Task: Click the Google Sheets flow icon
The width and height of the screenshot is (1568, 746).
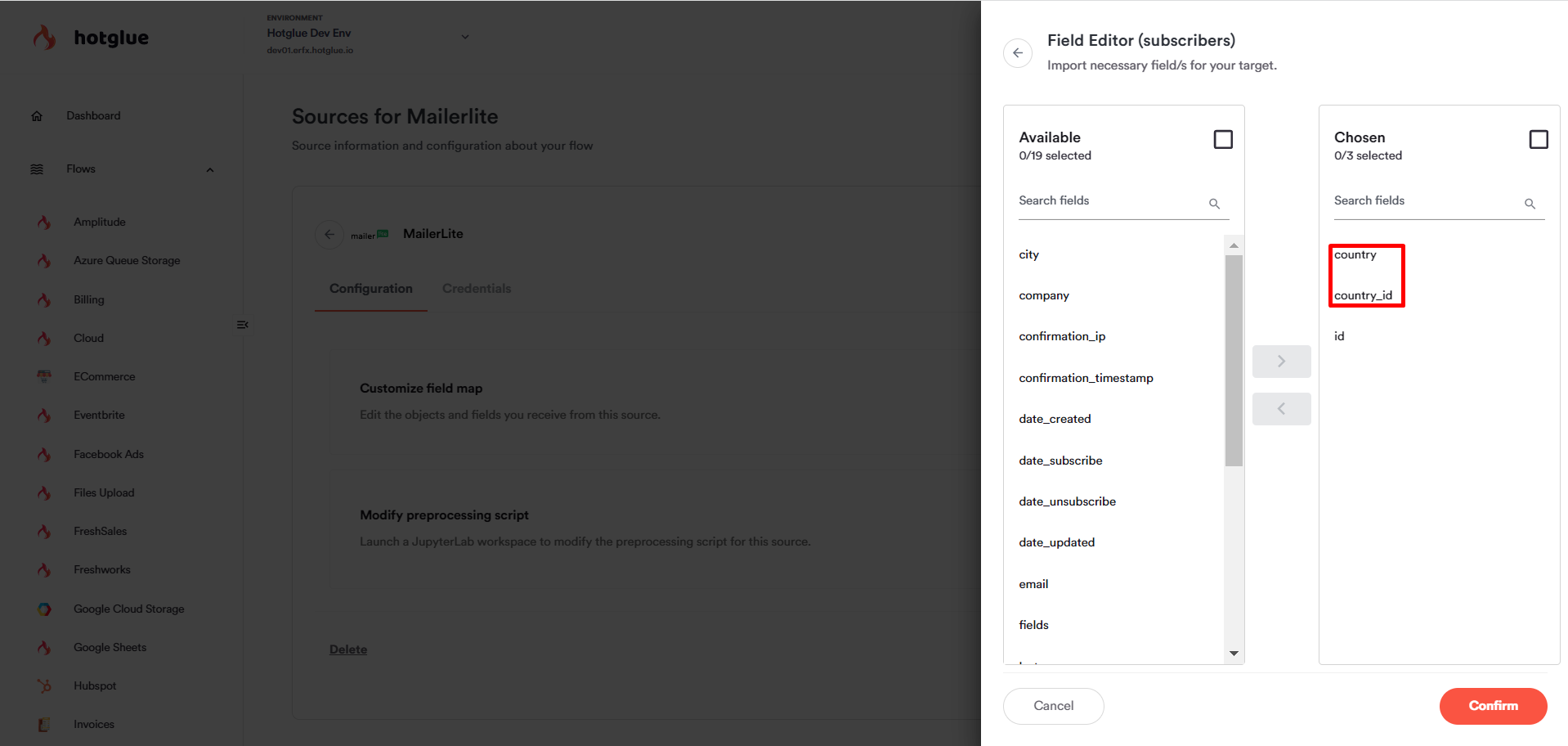Action: click(44, 648)
